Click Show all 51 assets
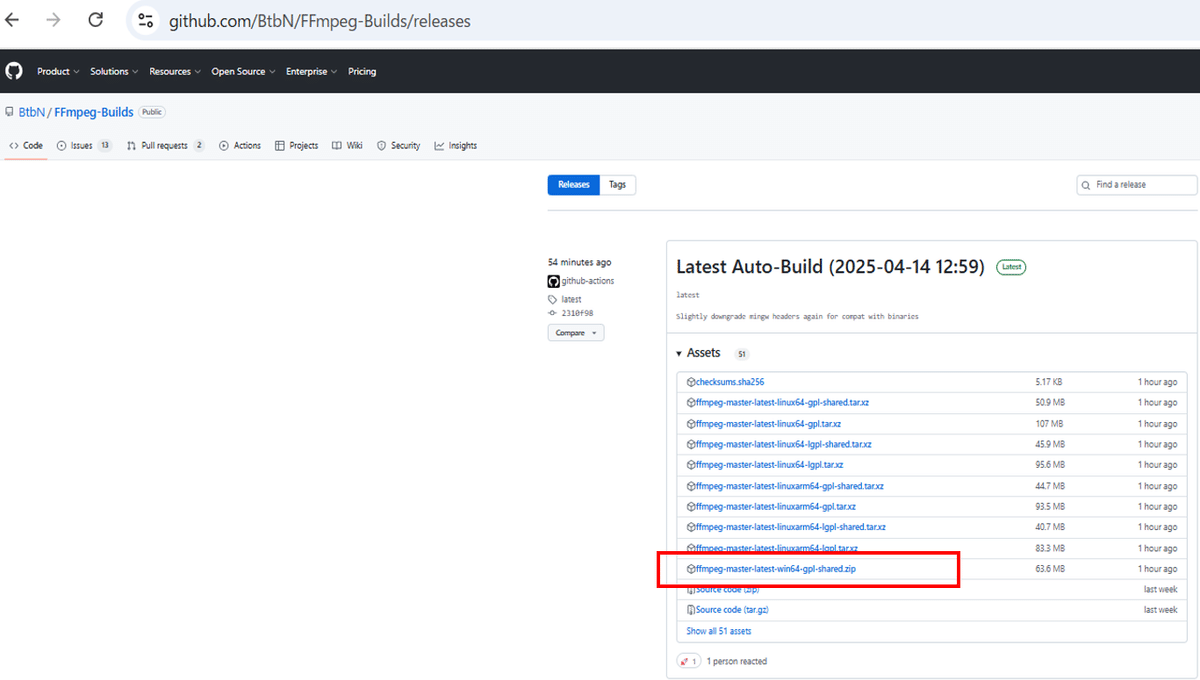Image resolution: width=1200 pixels, height=680 pixels. (x=719, y=632)
